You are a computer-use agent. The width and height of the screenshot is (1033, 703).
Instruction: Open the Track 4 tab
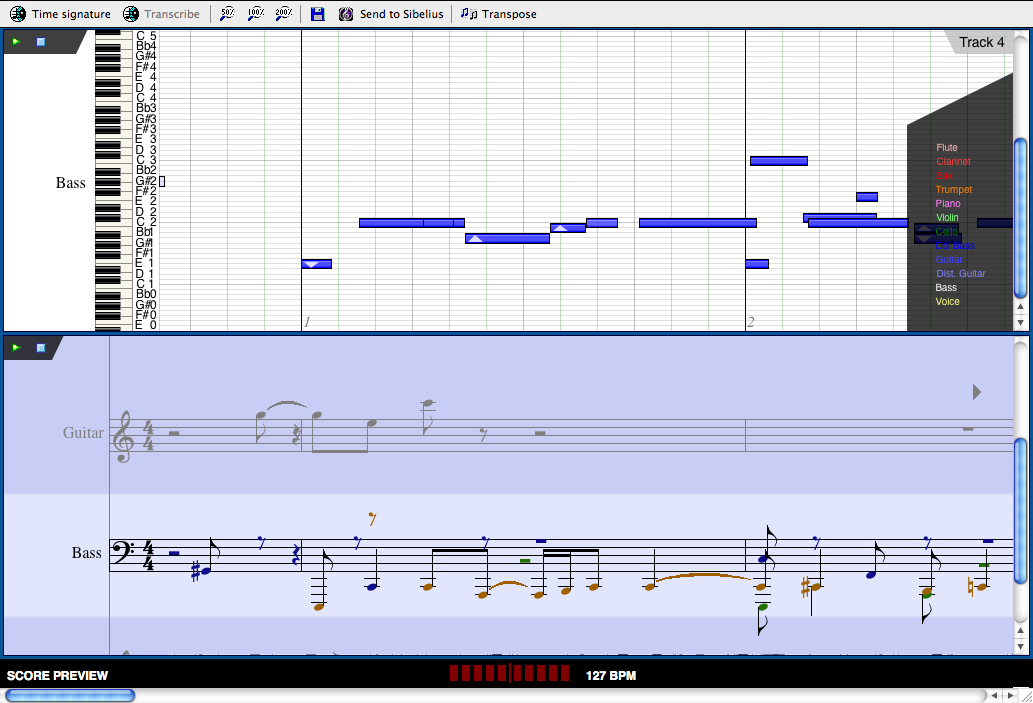pos(981,42)
